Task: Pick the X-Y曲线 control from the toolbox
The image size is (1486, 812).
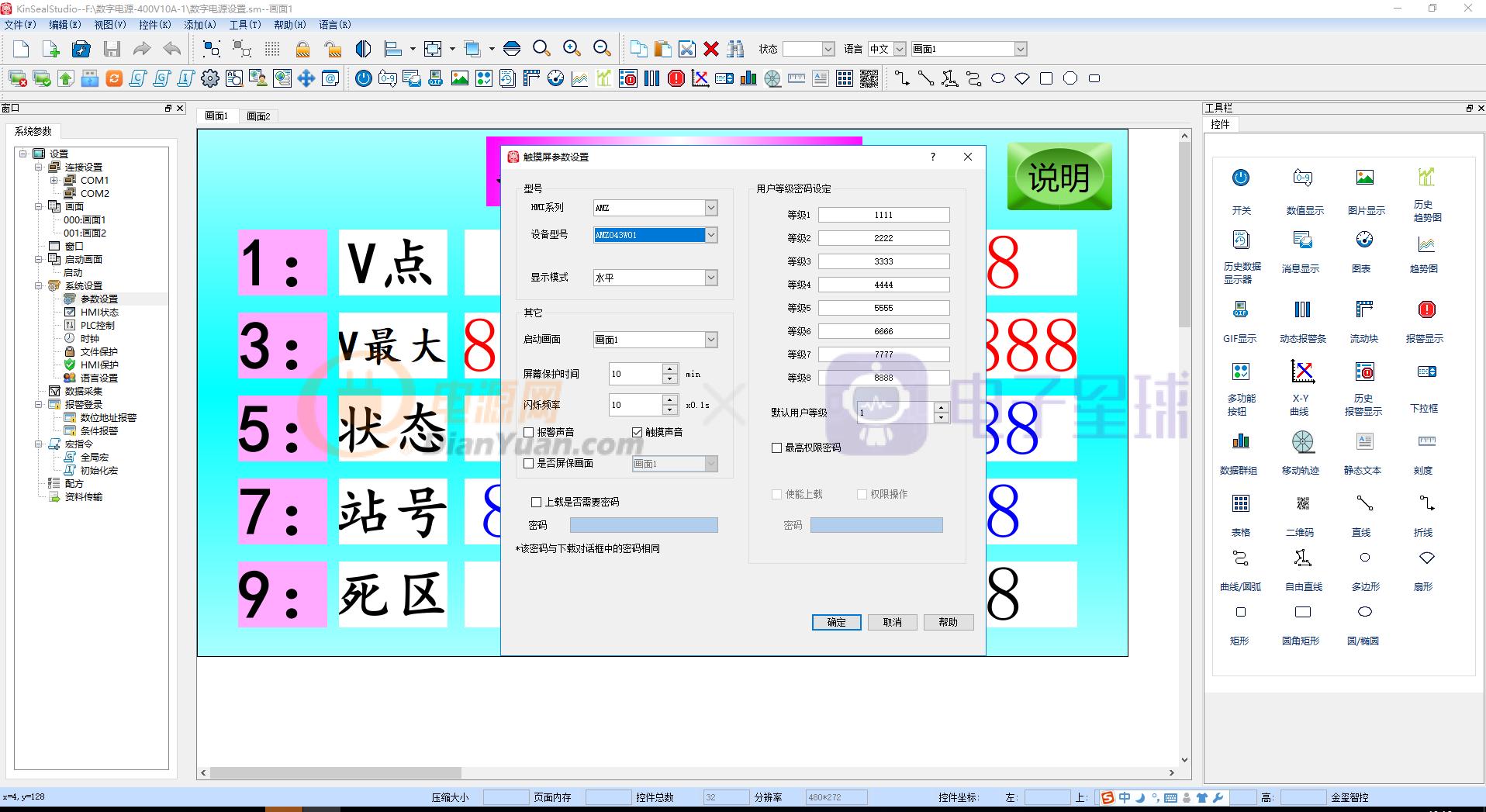Action: pyautogui.click(x=1301, y=372)
